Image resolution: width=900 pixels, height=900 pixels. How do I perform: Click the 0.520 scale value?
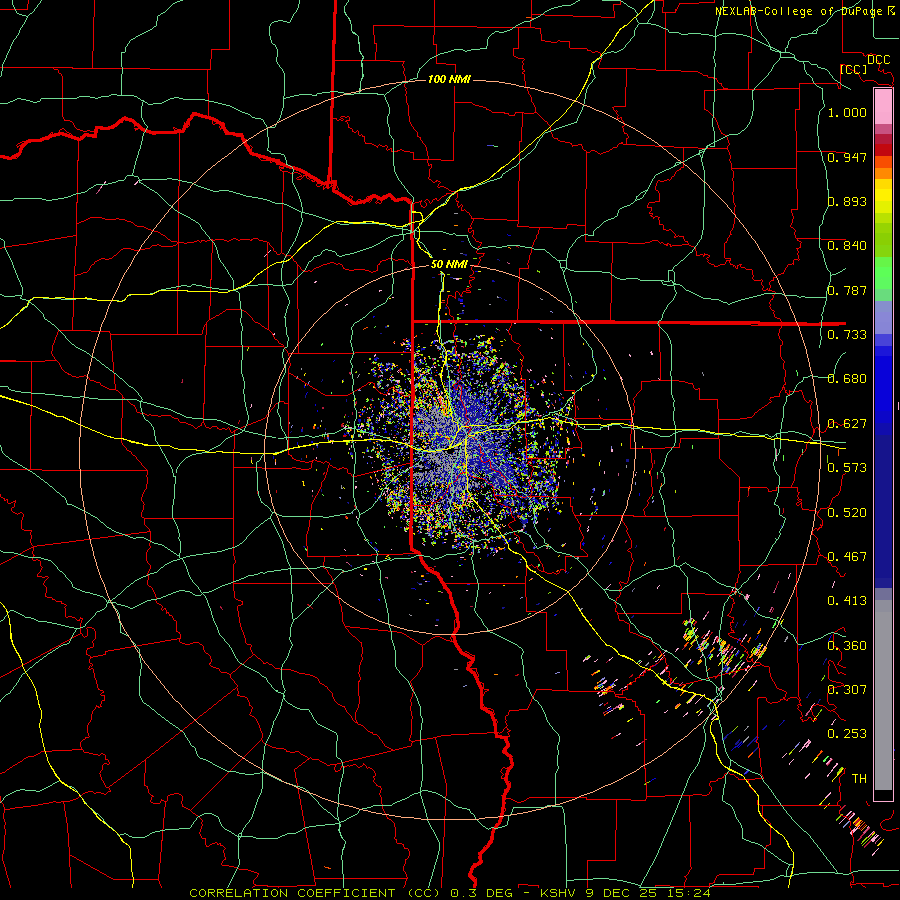pyautogui.click(x=847, y=513)
